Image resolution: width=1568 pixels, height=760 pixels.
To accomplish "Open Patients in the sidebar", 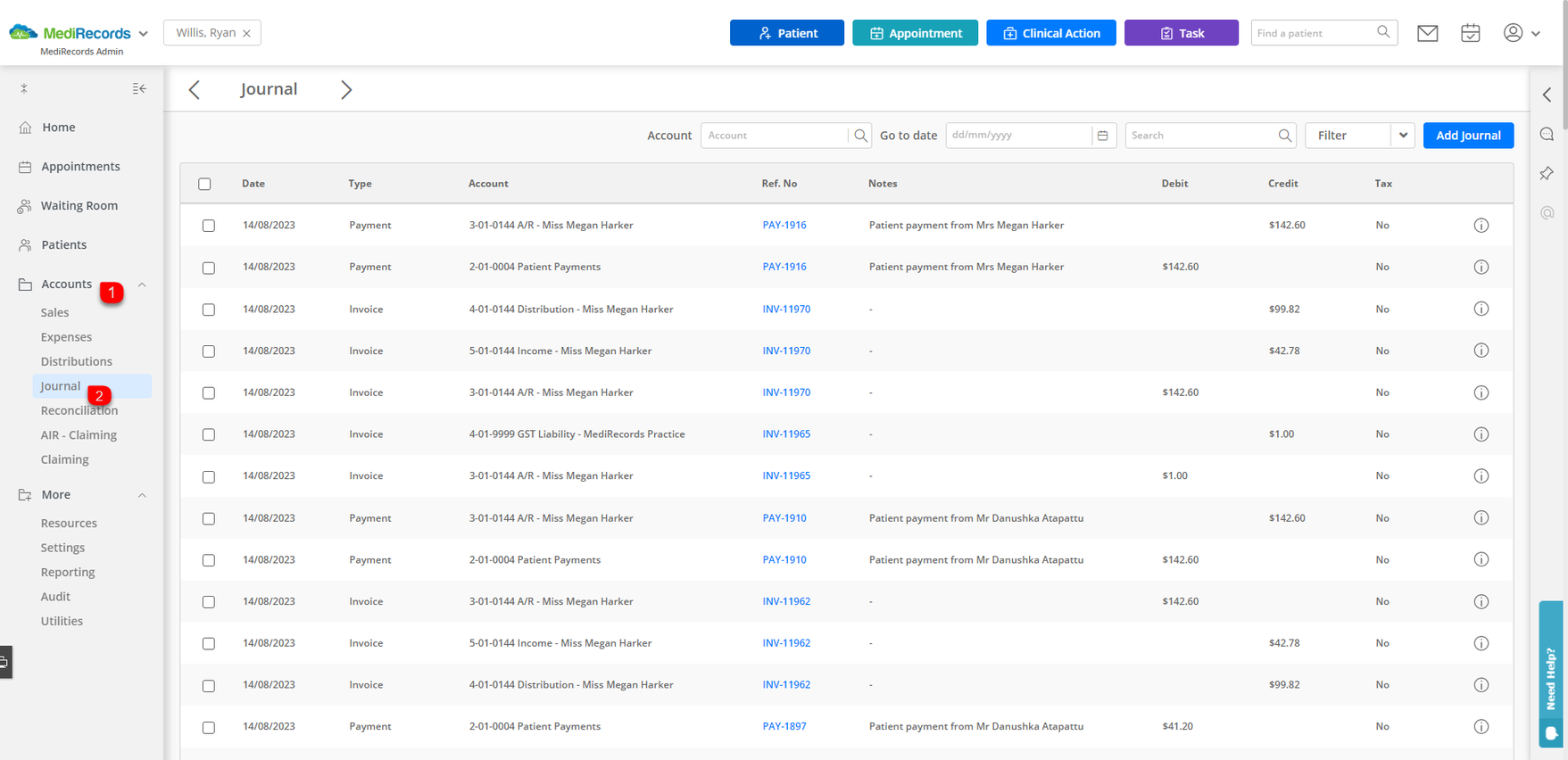I will tap(64, 245).
